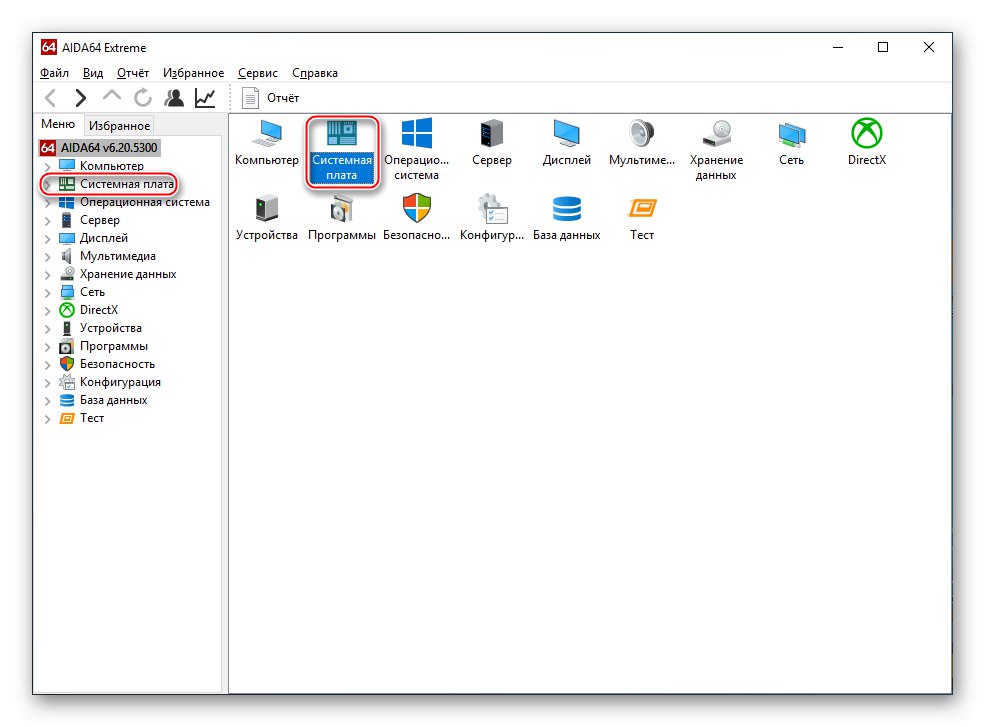The height and width of the screenshot is (727, 985).
Task: Open the Избранное menu in the menu bar
Action: (x=193, y=73)
